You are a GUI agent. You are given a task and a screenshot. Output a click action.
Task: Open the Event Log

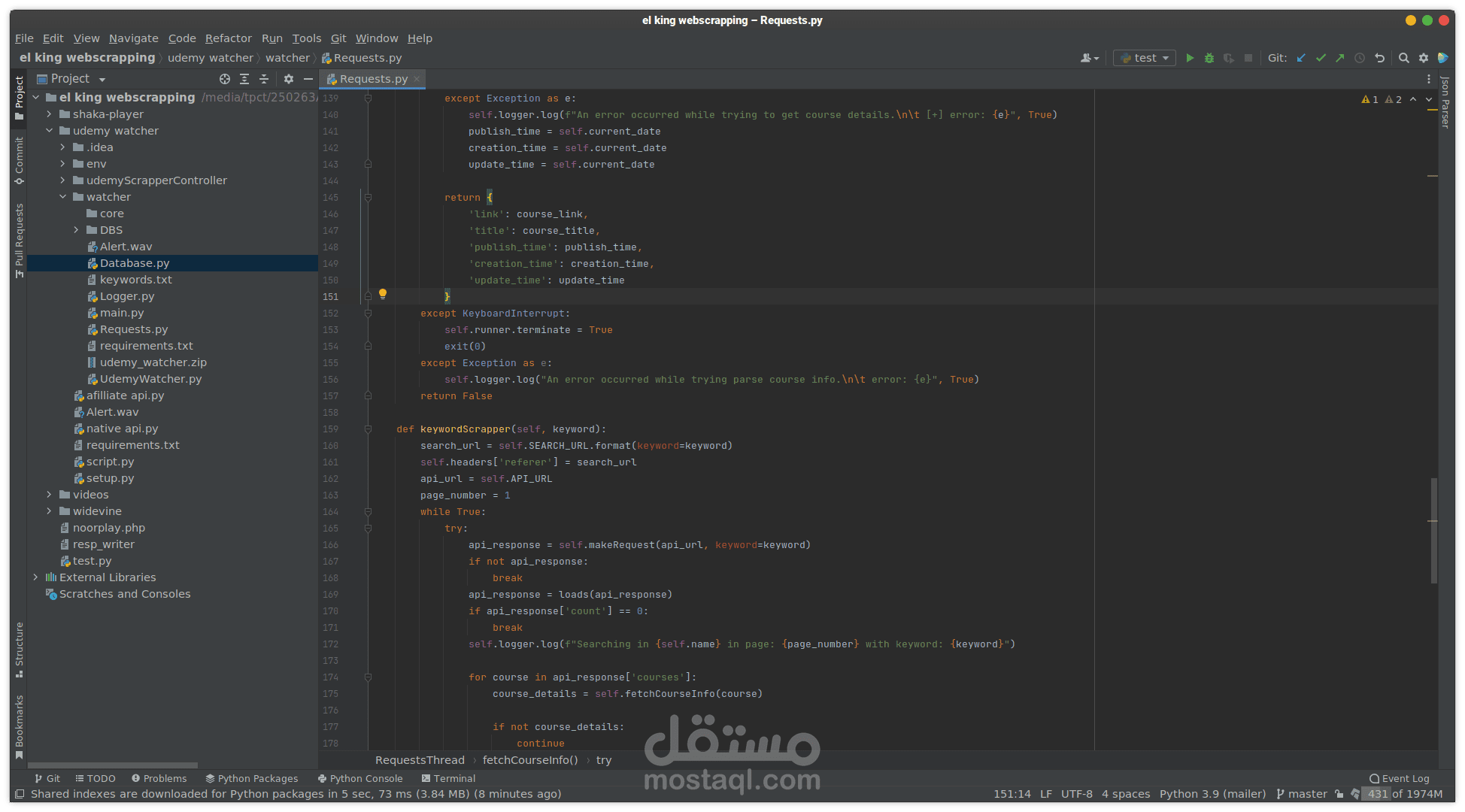click(1400, 779)
